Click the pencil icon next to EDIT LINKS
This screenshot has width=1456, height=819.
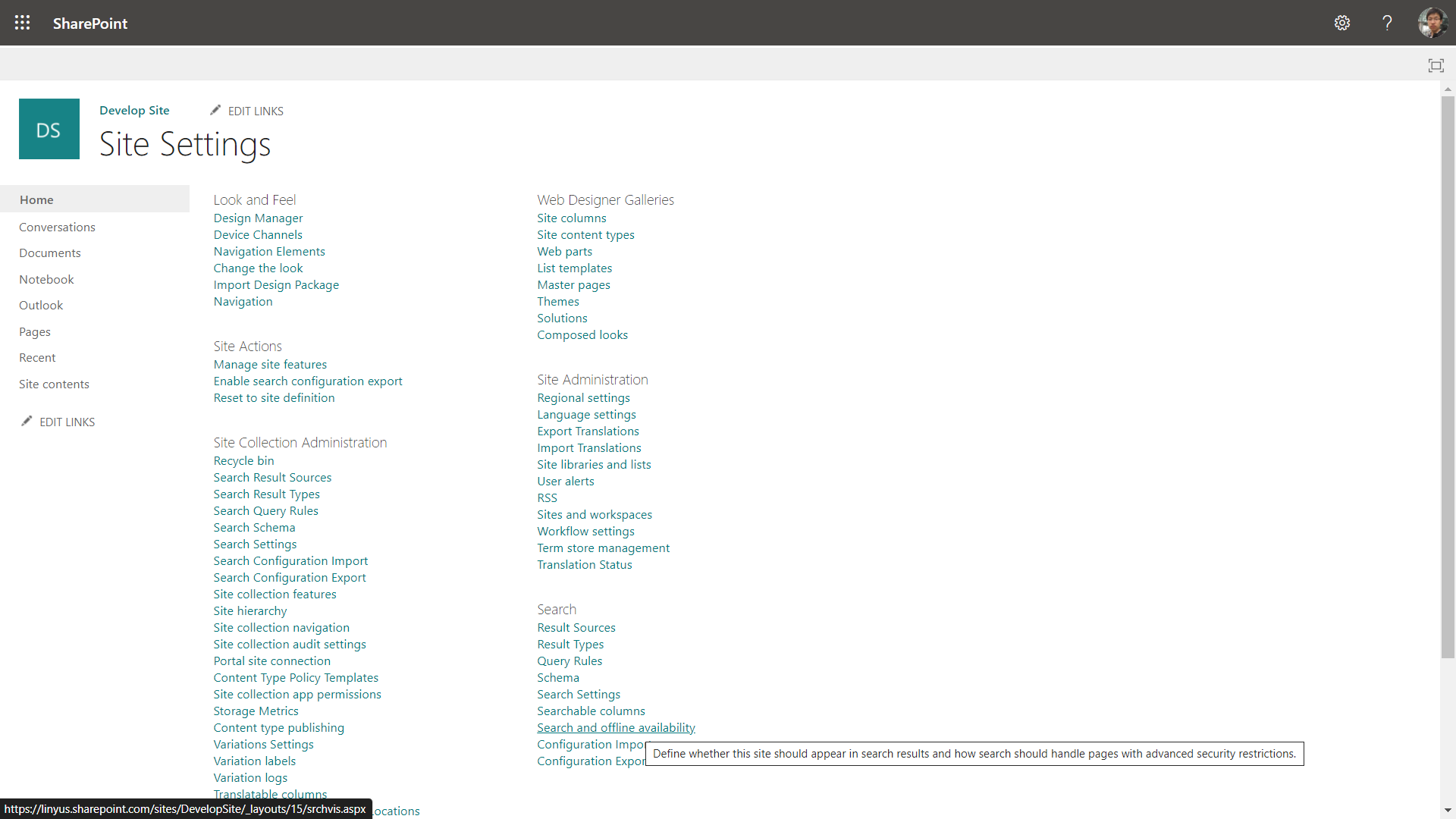(x=215, y=110)
